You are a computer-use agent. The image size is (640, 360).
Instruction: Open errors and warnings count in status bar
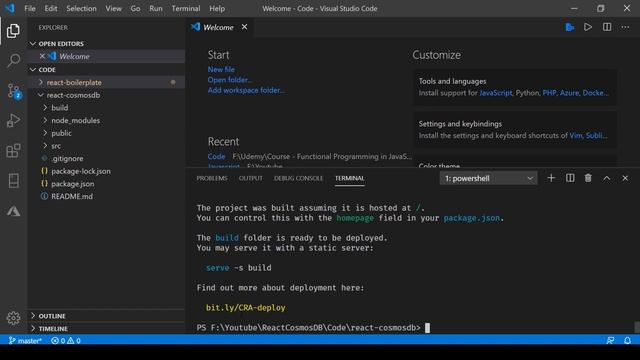[66, 340]
